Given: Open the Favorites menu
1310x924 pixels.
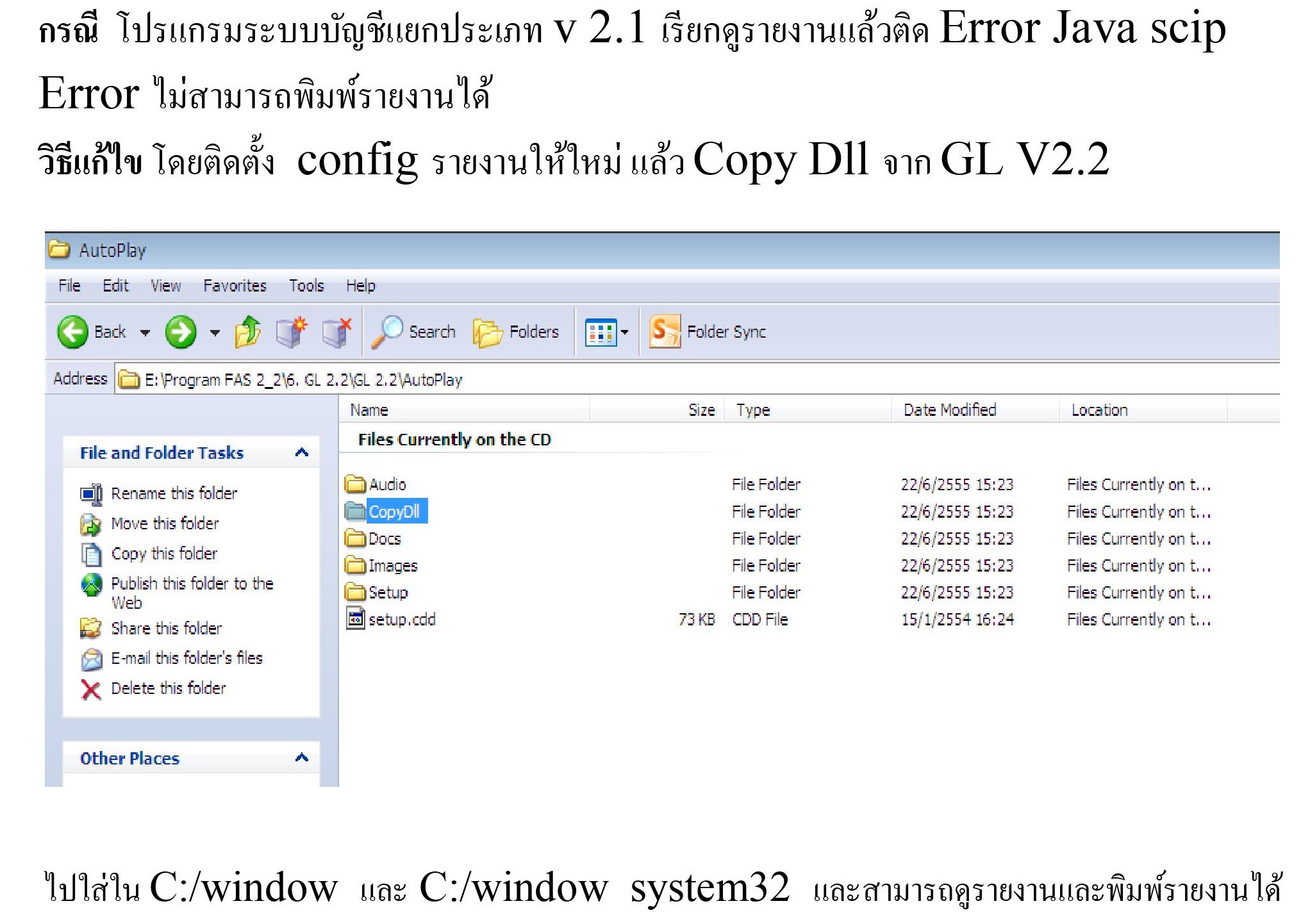Looking at the screenshot, I should click(x=235, y=286).
